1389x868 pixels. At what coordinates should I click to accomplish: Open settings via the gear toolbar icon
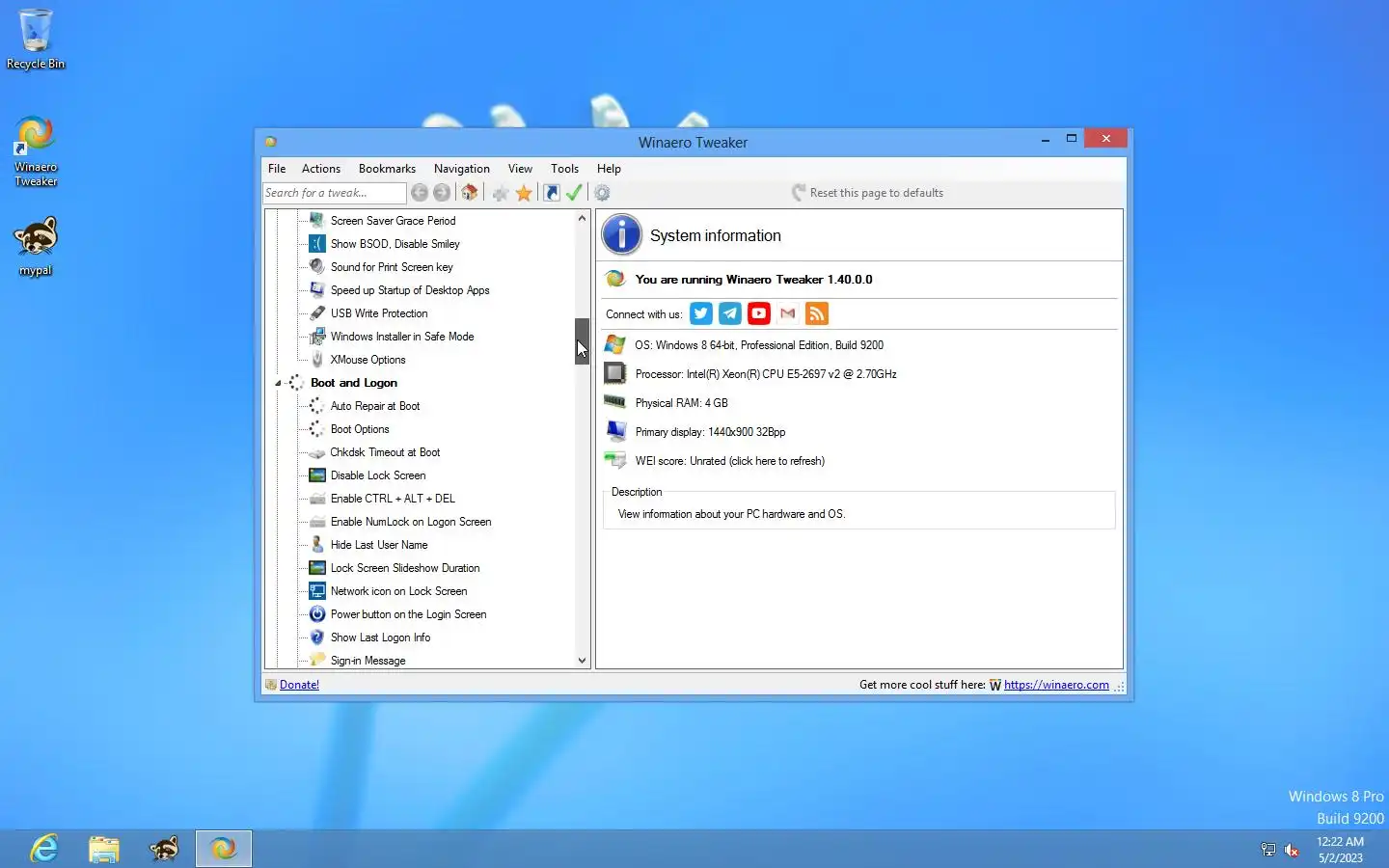[602, 193]
